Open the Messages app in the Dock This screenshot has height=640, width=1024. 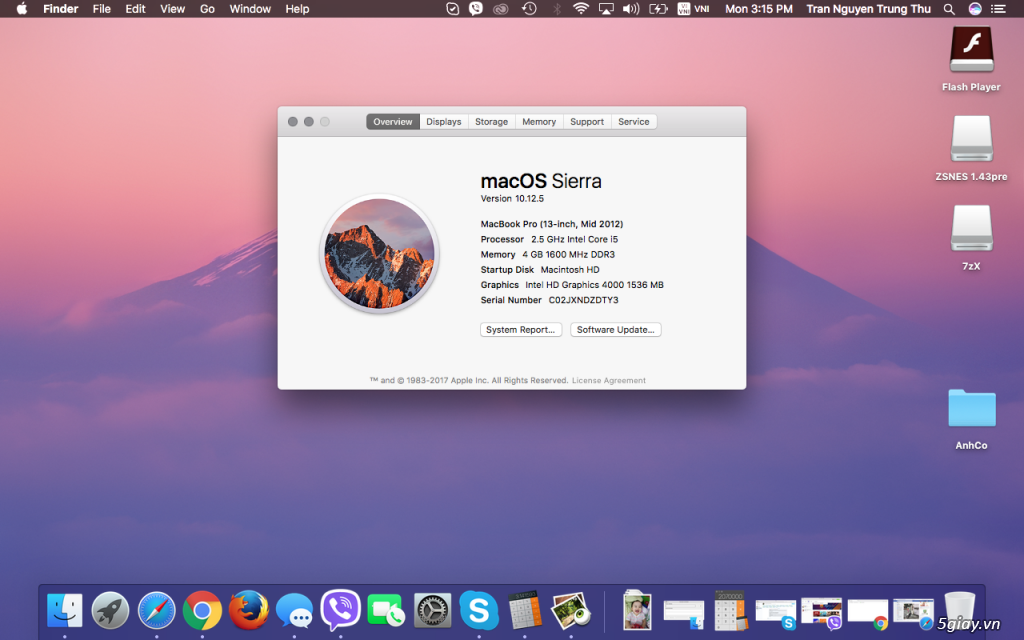[x=295, y=611]
